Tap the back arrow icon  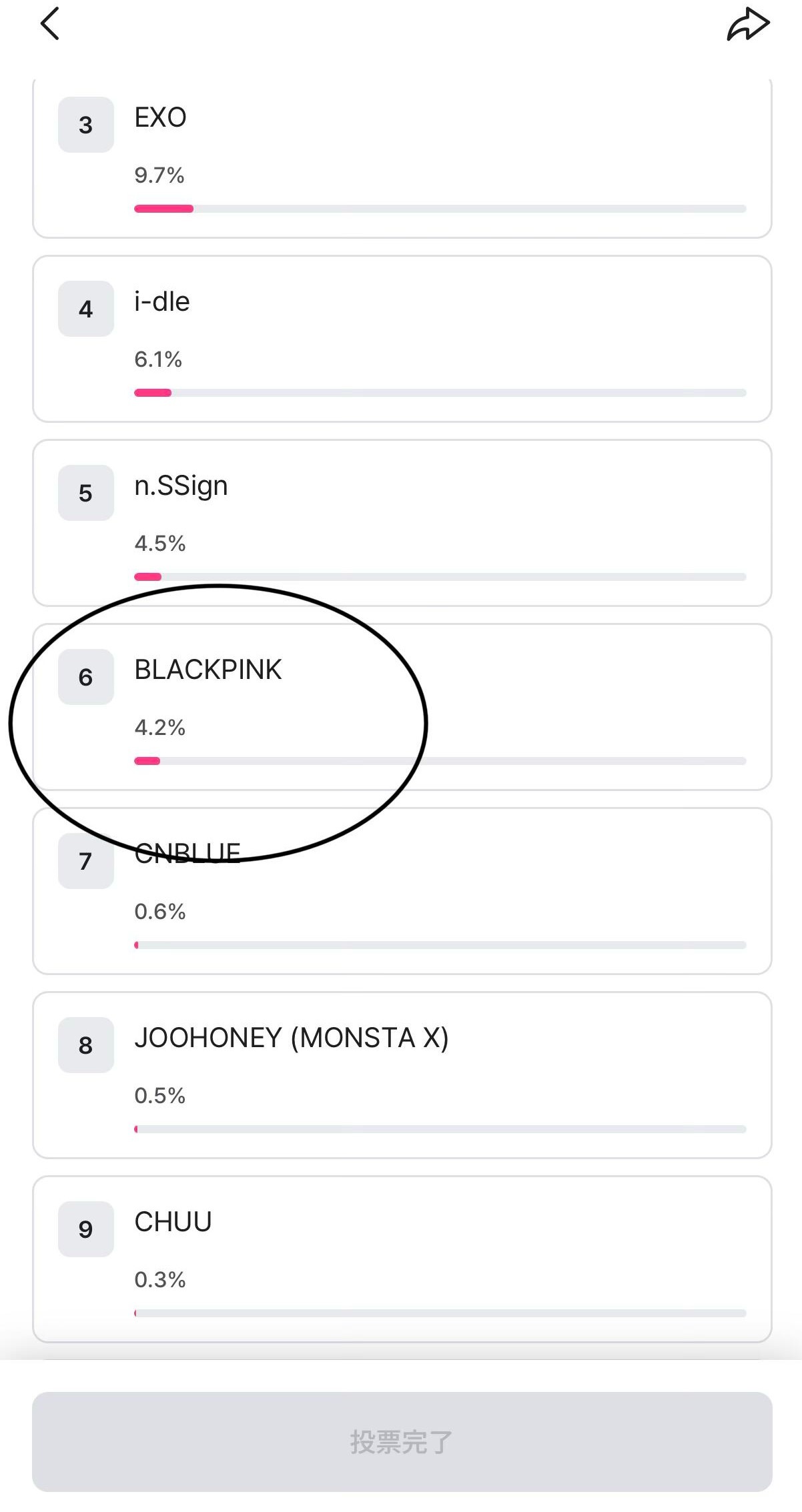51,24
